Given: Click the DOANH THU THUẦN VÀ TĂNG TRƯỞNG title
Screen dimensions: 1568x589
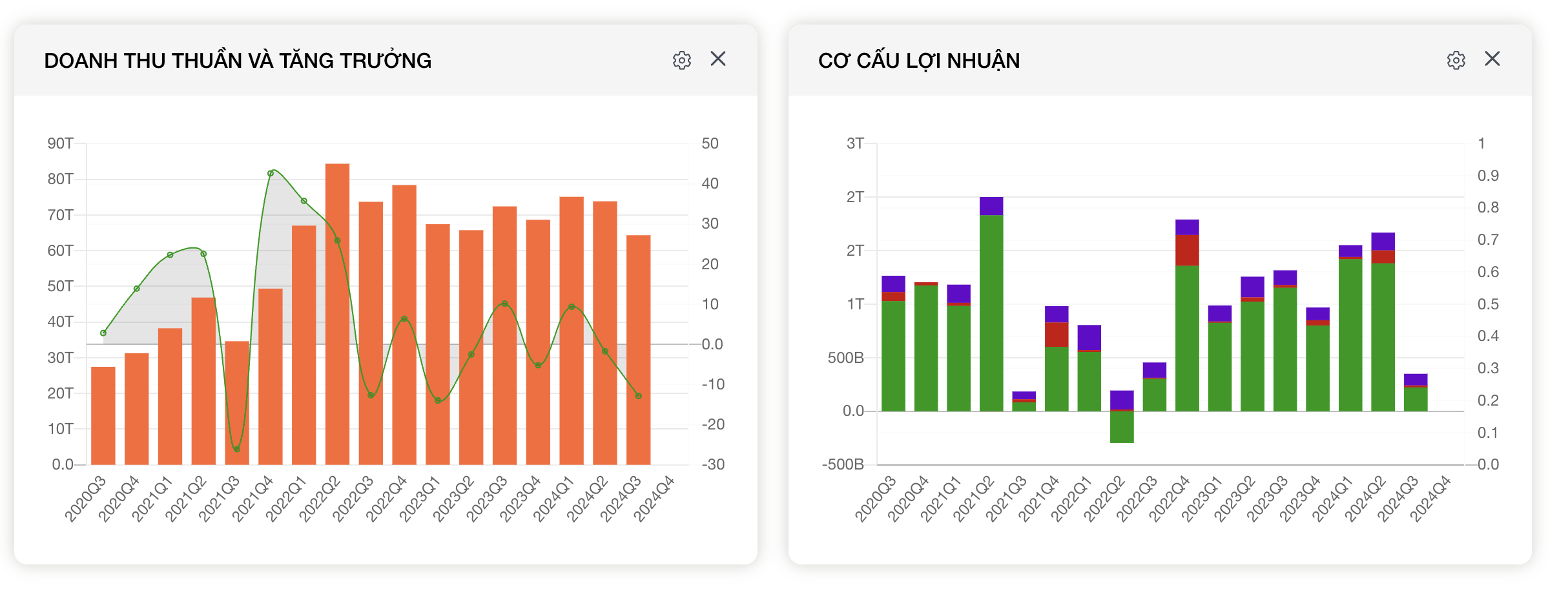Looking at the screenshot, I should pos(238,61).
